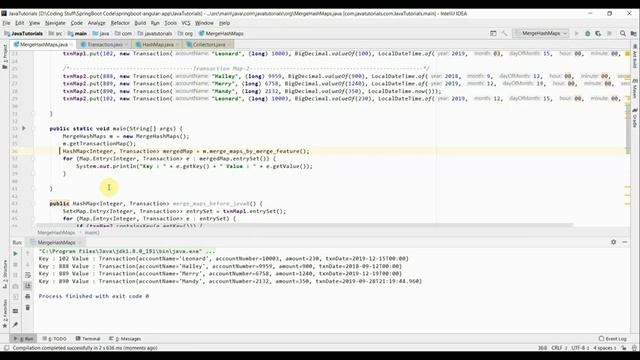This screenshot has height=360, width=640.
Task: Open the Favorites tool window side tab
Action: coord(5,313)
